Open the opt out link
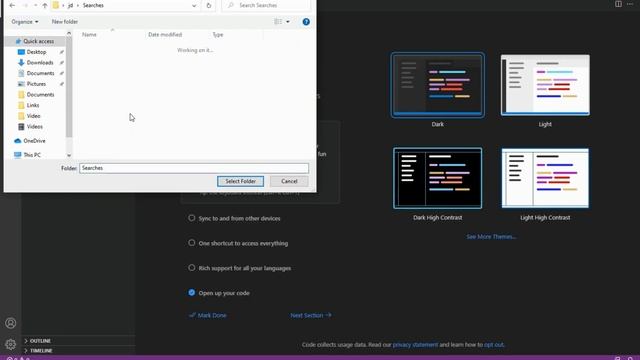This screenshot has width=640, height=360. click(493, 345)
